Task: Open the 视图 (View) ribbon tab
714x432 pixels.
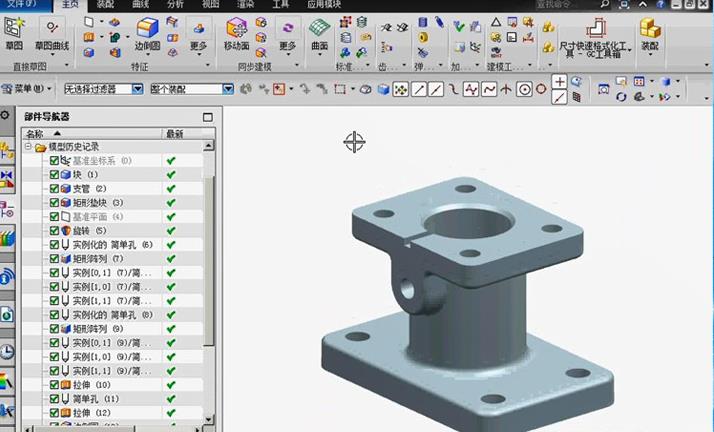Action: pos(211,4)
